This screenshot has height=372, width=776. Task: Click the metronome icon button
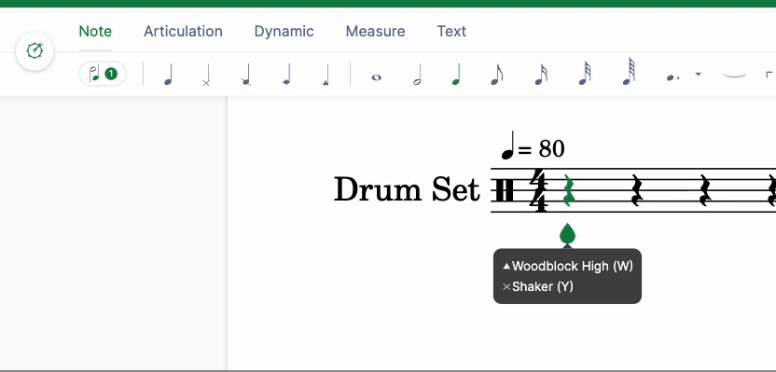(35, 51)
